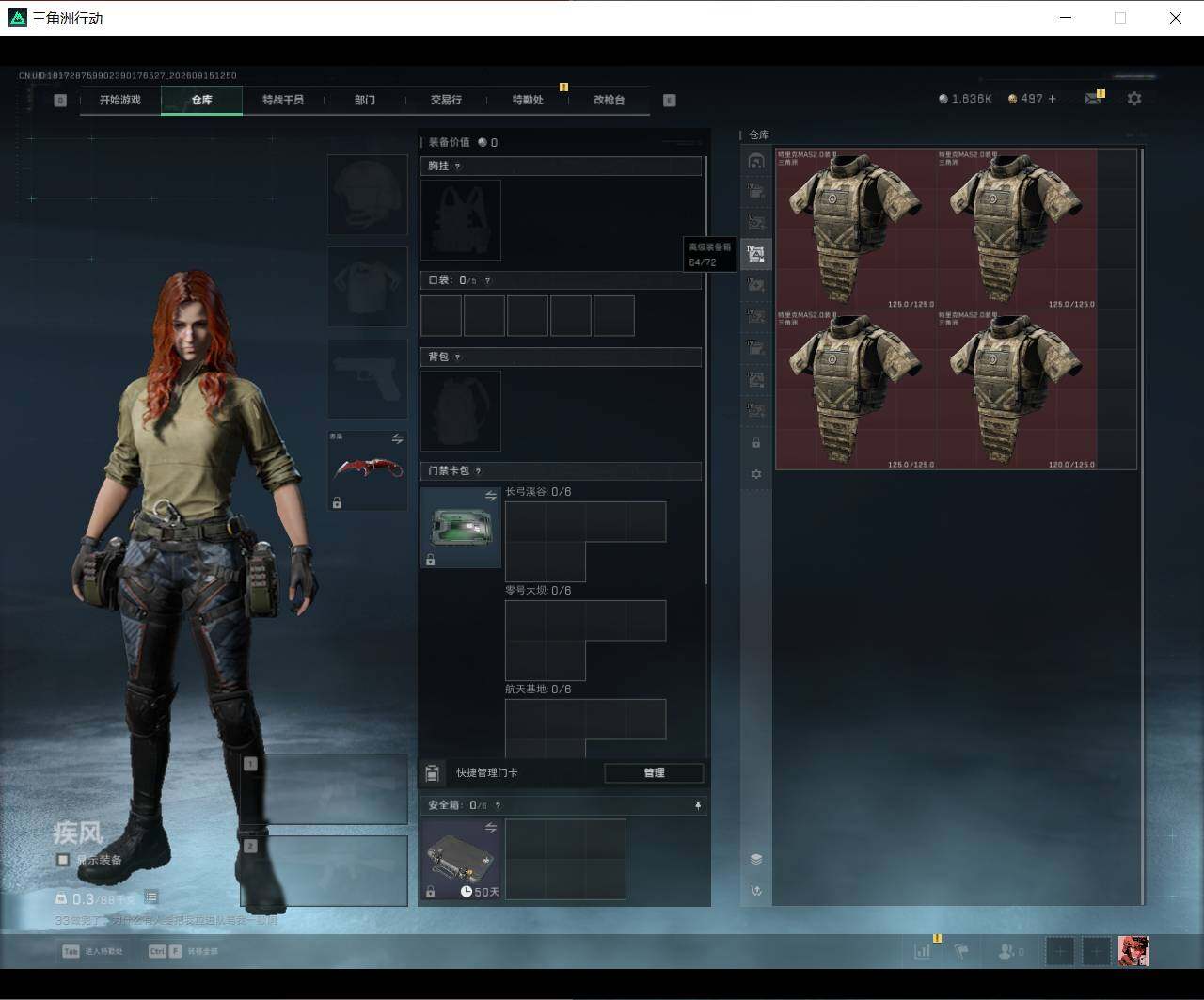Click the empty weapon slot numbered 2

(324, 871)
